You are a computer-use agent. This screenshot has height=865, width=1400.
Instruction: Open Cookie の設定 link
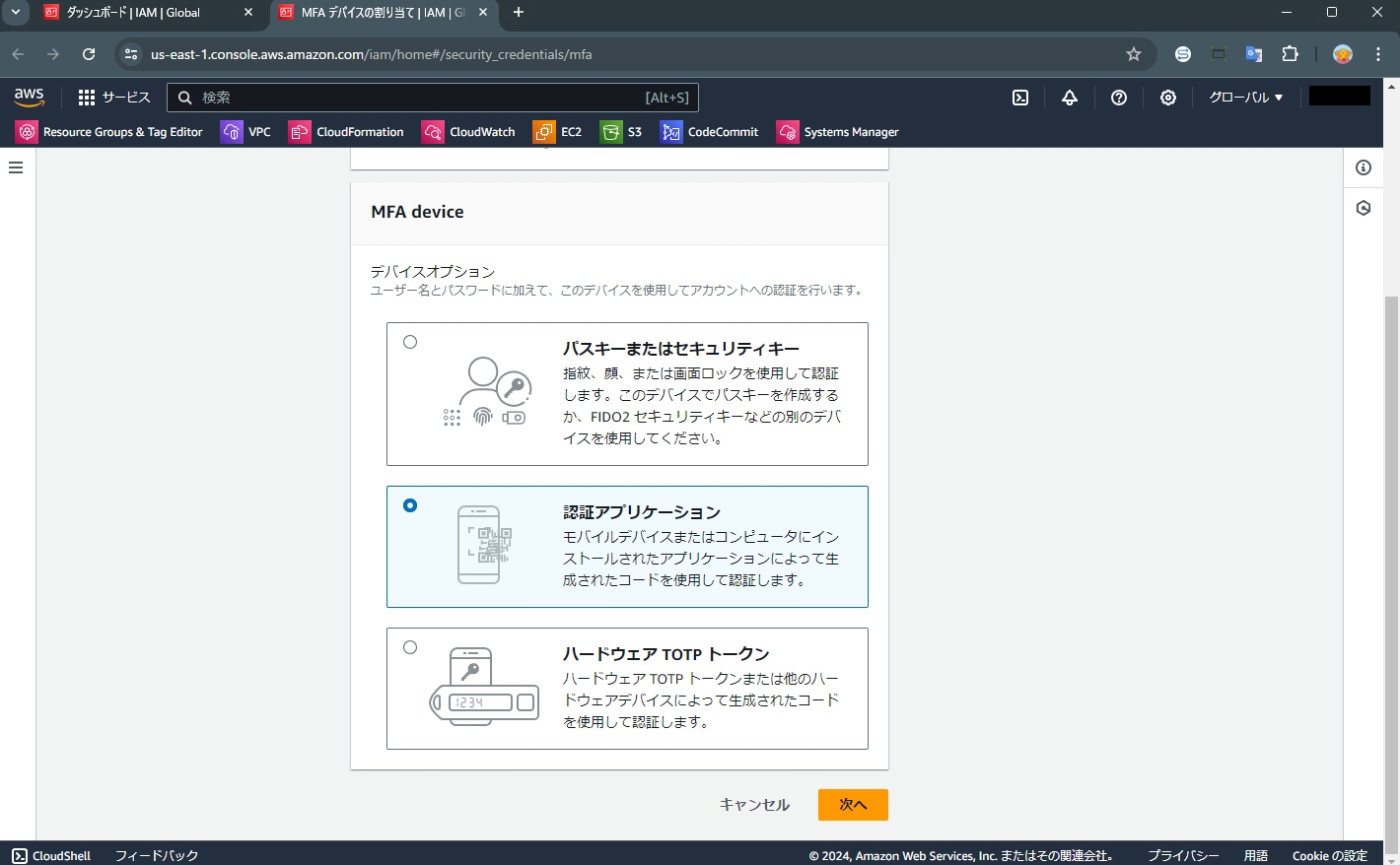coord(1329,856)
